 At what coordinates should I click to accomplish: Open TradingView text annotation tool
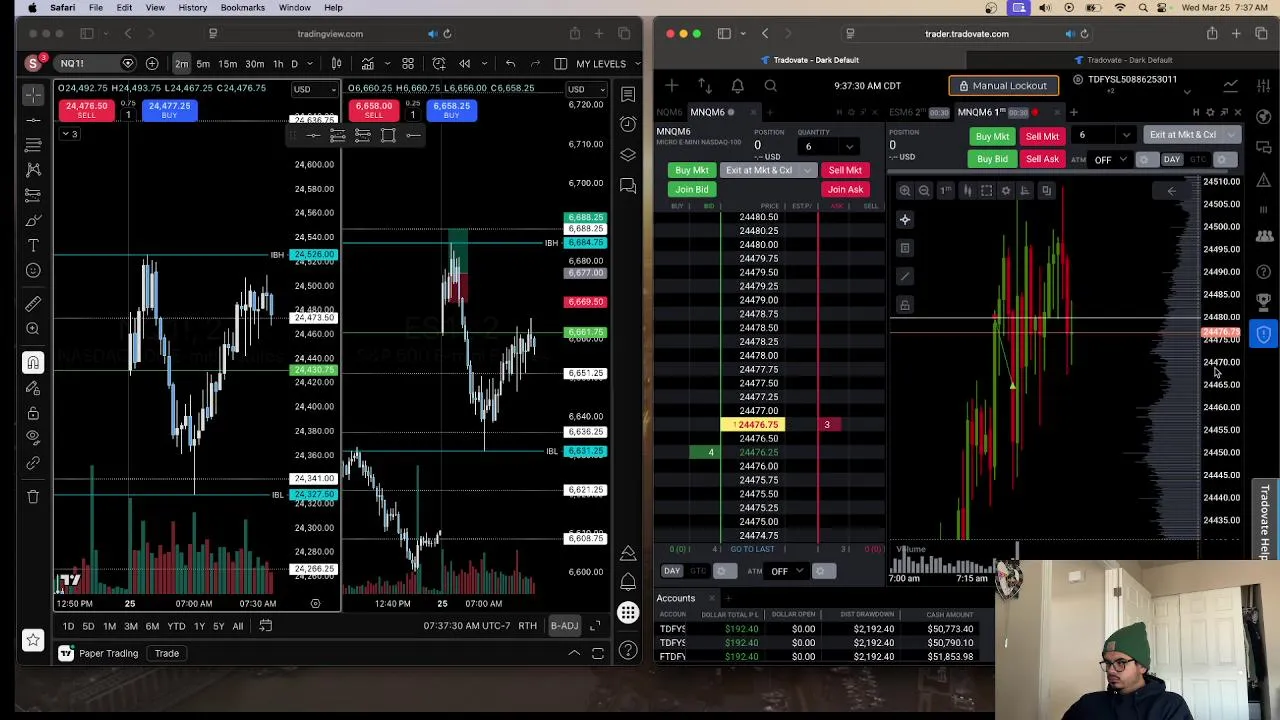tap(33, 245)
